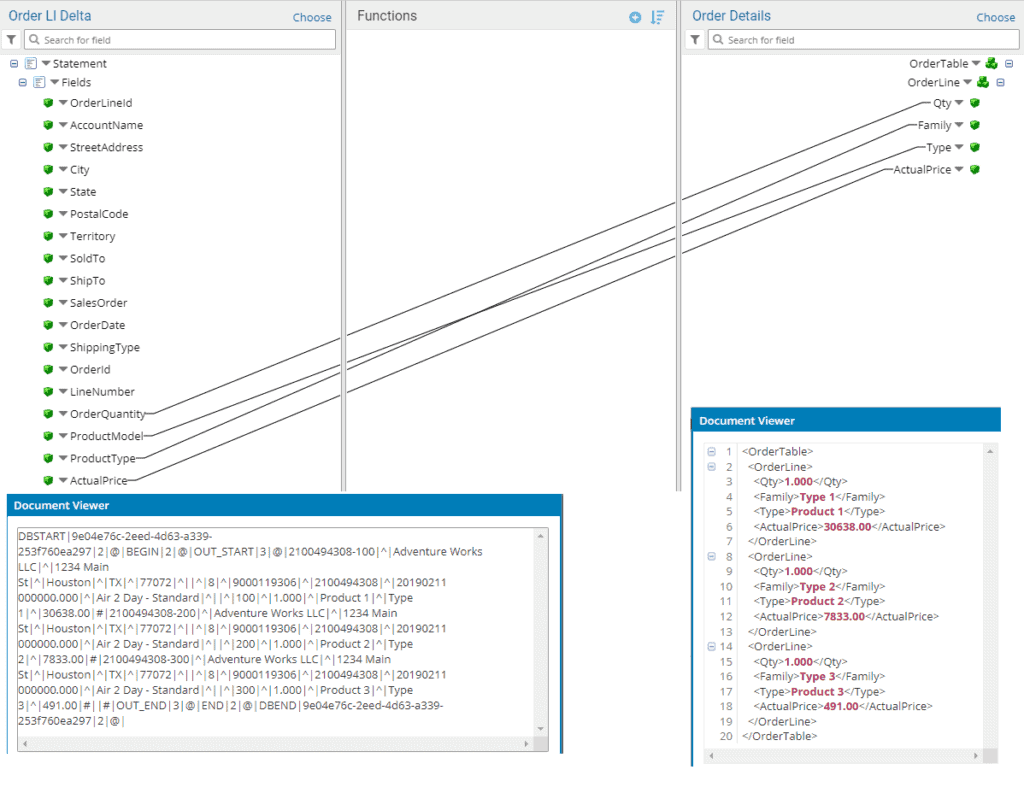Click the green cube icon beside OrderDate
The width and height of the screenshot is (1024, 793).
[48, 325]
